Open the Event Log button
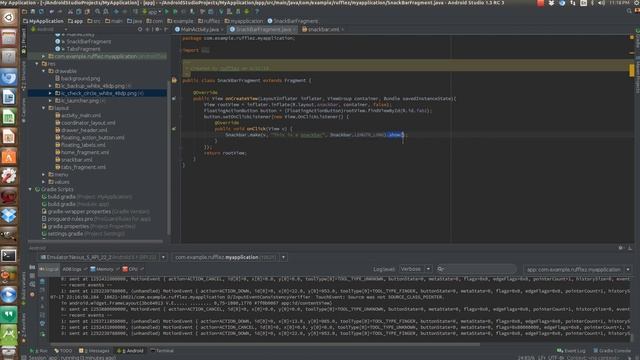Image resolution: width=640 pixels, height=360 pixels. point(571,351)
